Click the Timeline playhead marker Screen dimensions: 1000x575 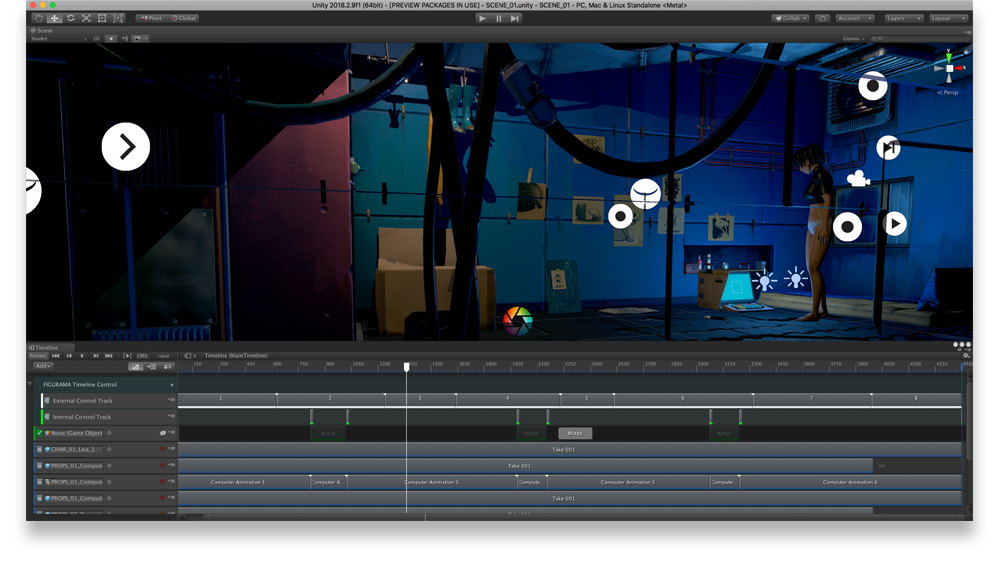[406, 367]
